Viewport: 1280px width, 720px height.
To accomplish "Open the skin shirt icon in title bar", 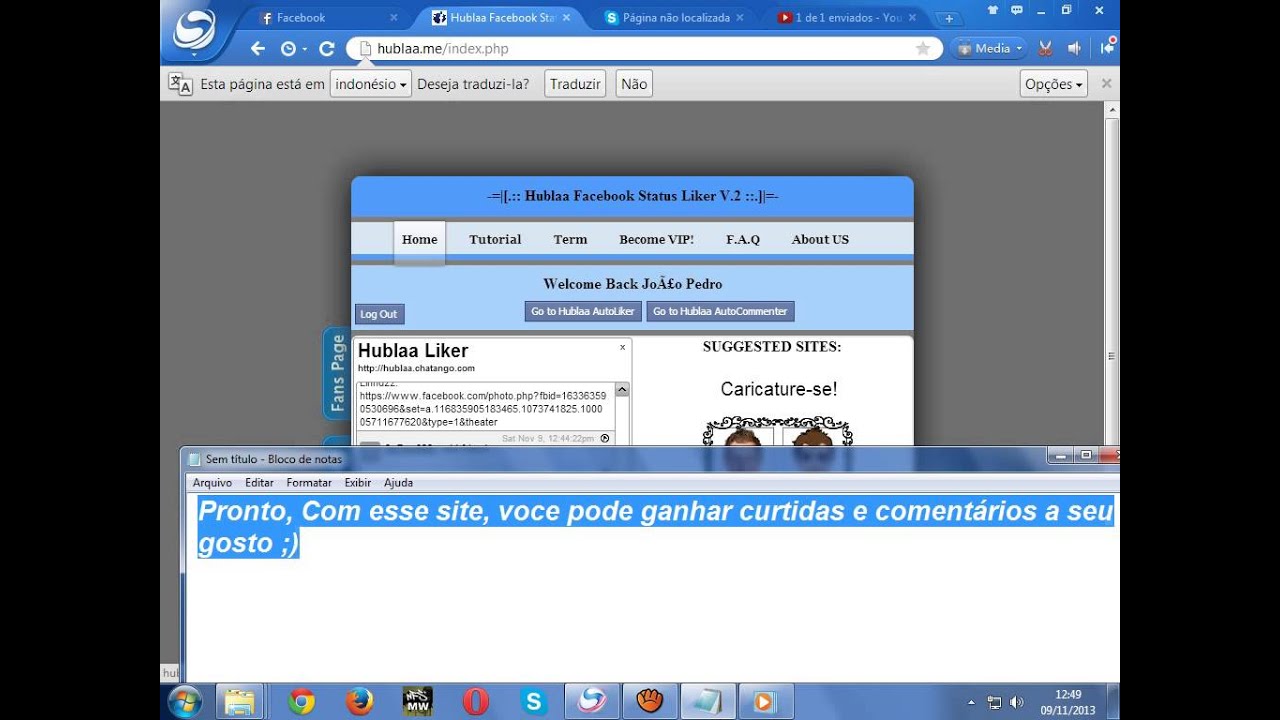I will [x=992, y=10].
